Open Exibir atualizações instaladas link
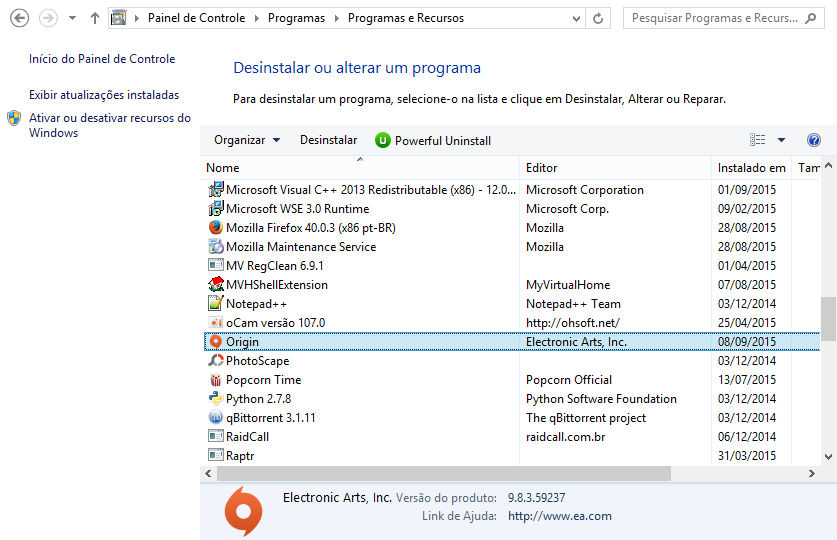 [104, 95]
